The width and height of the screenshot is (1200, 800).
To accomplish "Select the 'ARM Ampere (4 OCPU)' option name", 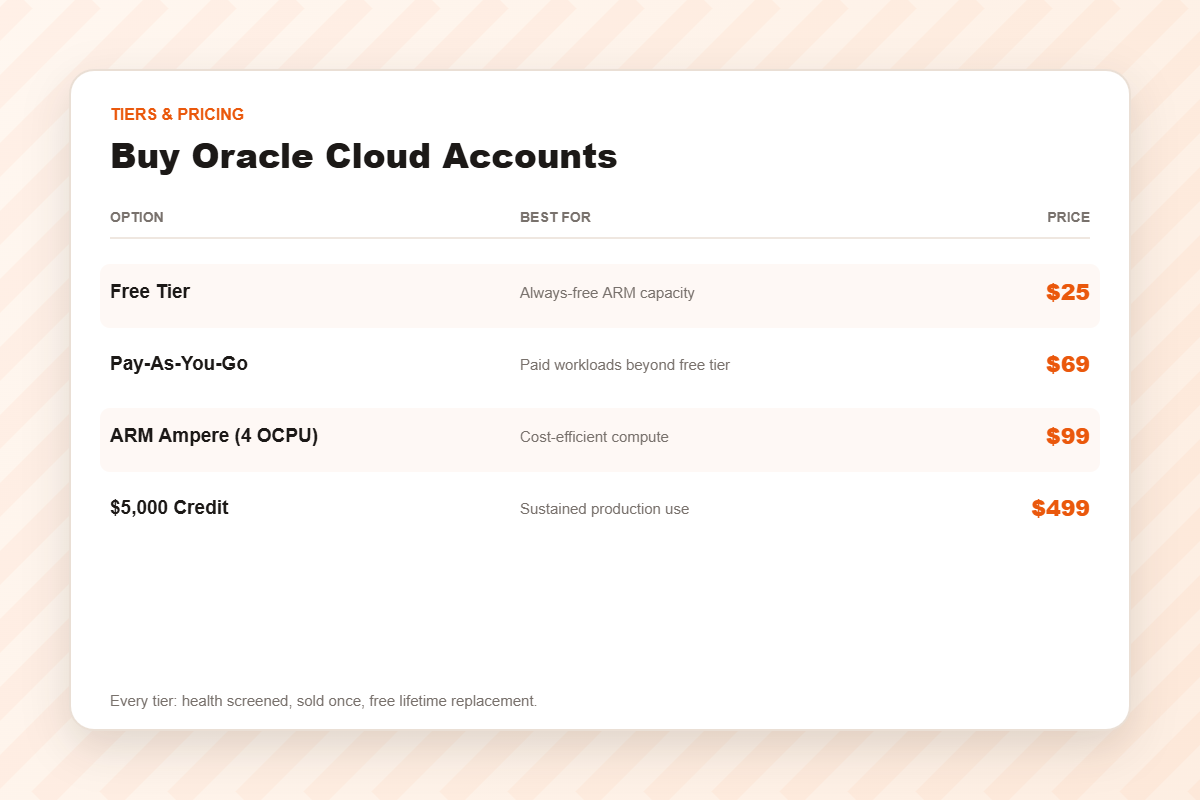I will tap(214, 436).
